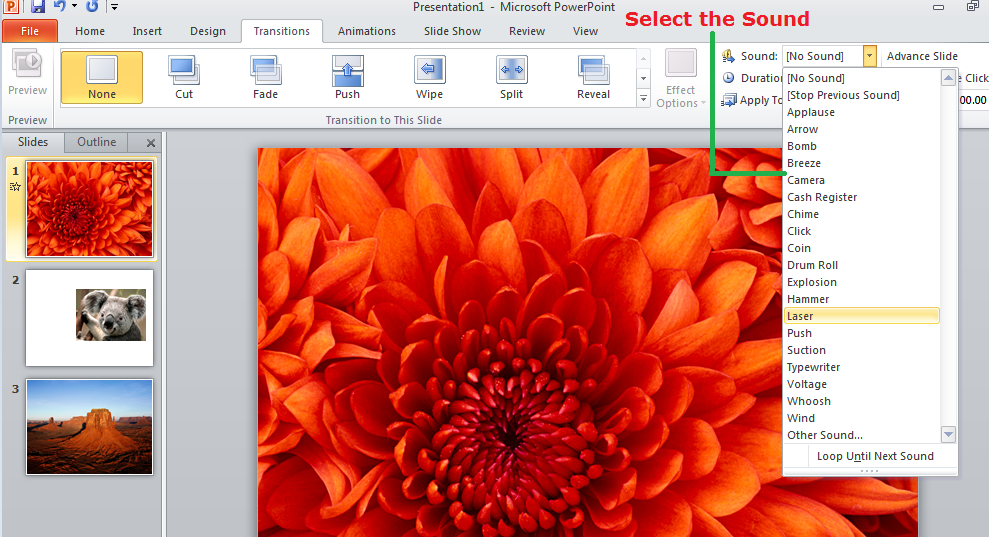Screen dimensions: 989x537
Task: Select the None transition
Action: [102, 77]
